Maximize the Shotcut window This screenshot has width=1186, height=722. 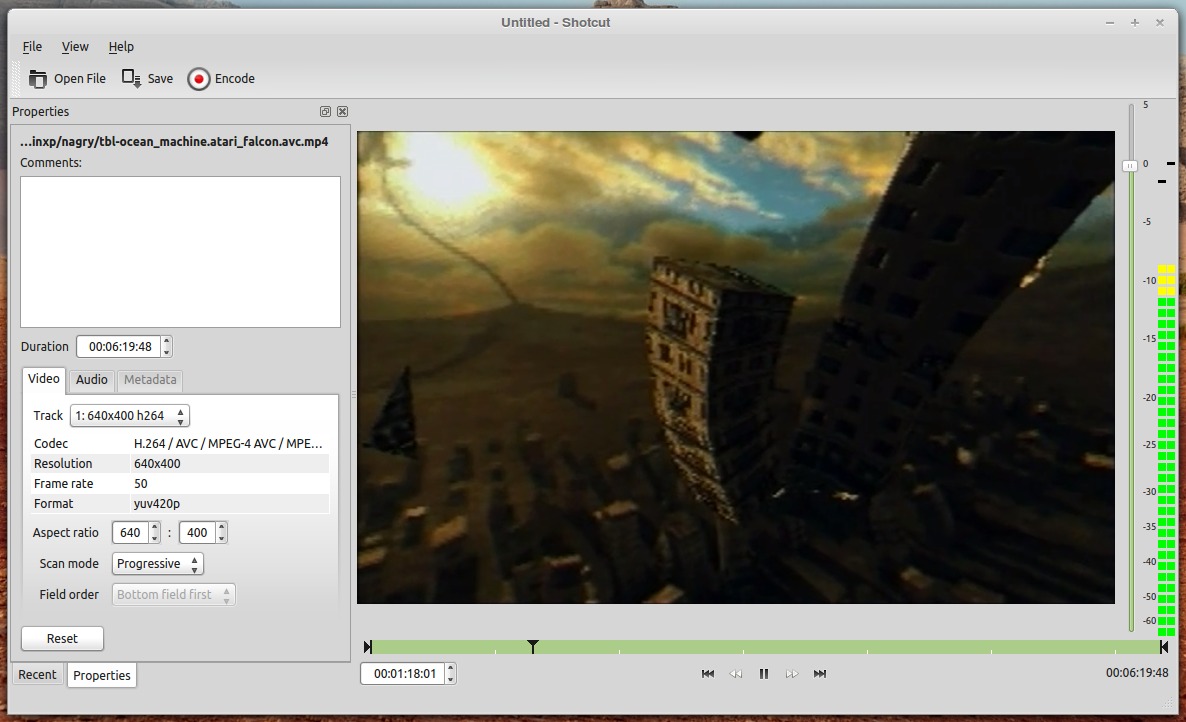tap(1135, 23)
